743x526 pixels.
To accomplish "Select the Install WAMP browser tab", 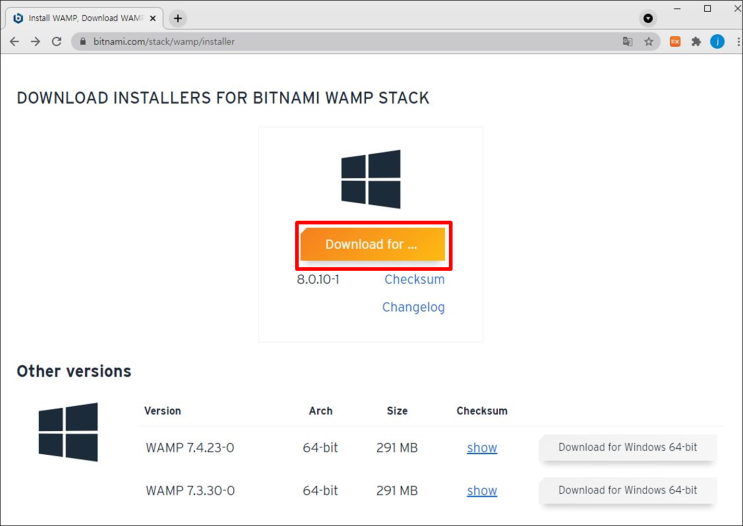I will 85,18.
